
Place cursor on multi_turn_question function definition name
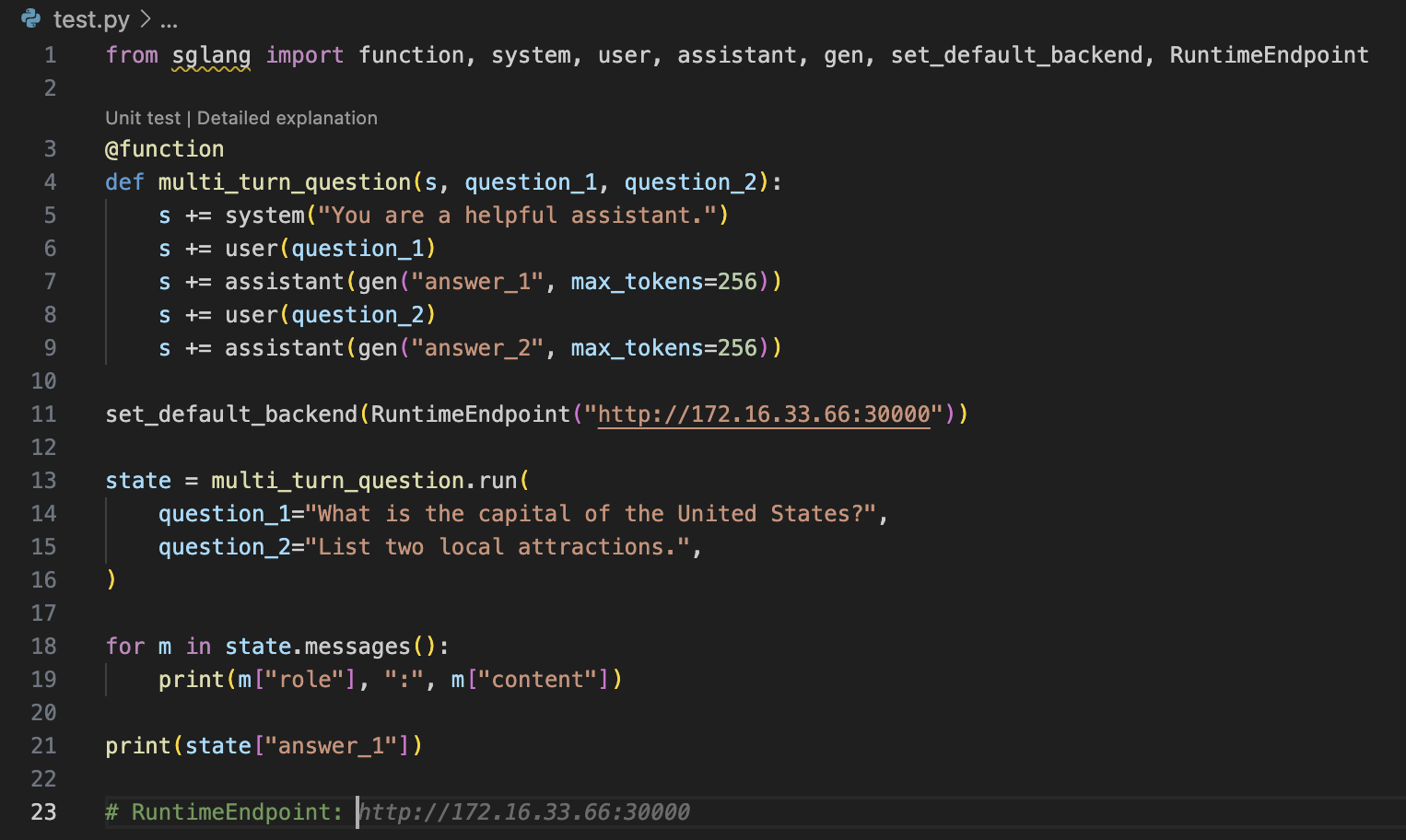pyautogui.click(x=285, y=182)
